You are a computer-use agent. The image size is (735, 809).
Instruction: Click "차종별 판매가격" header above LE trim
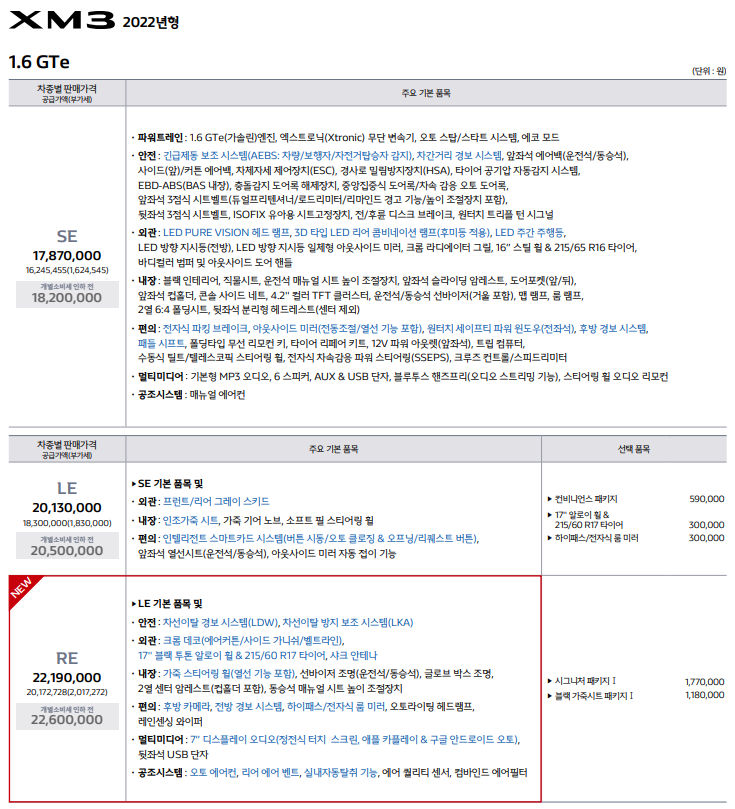click(67, 445)
